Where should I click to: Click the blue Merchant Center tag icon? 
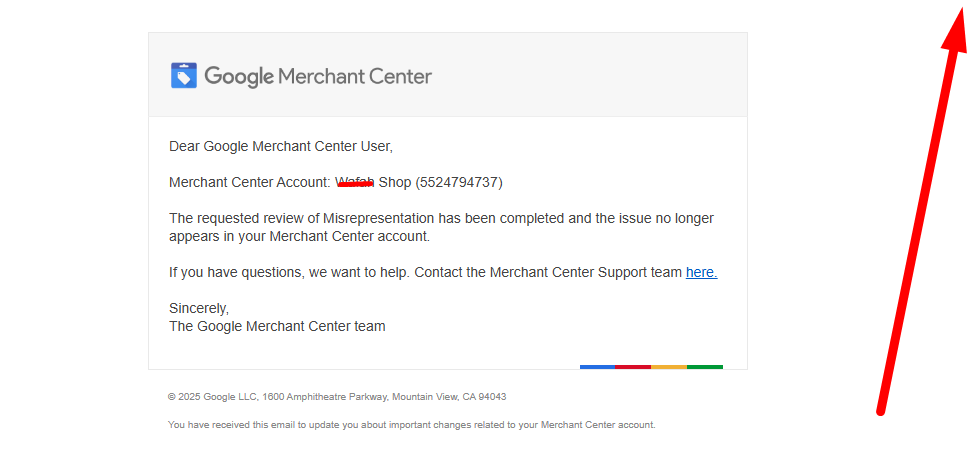183,76
